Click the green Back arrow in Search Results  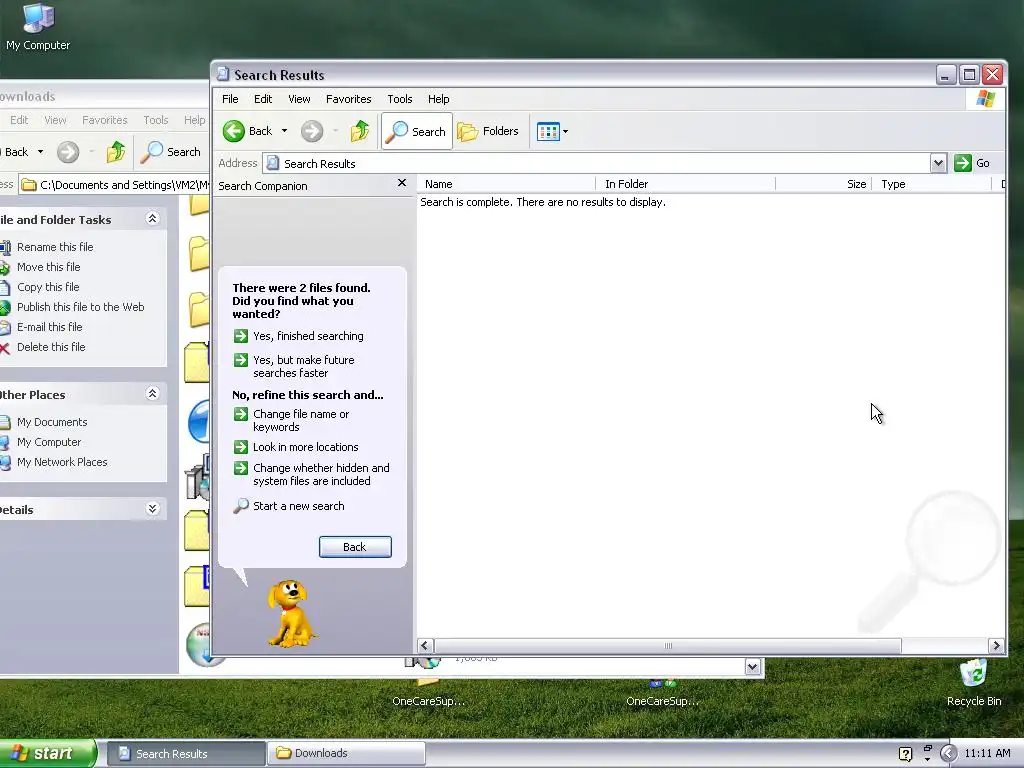click(x=234, y=131)
